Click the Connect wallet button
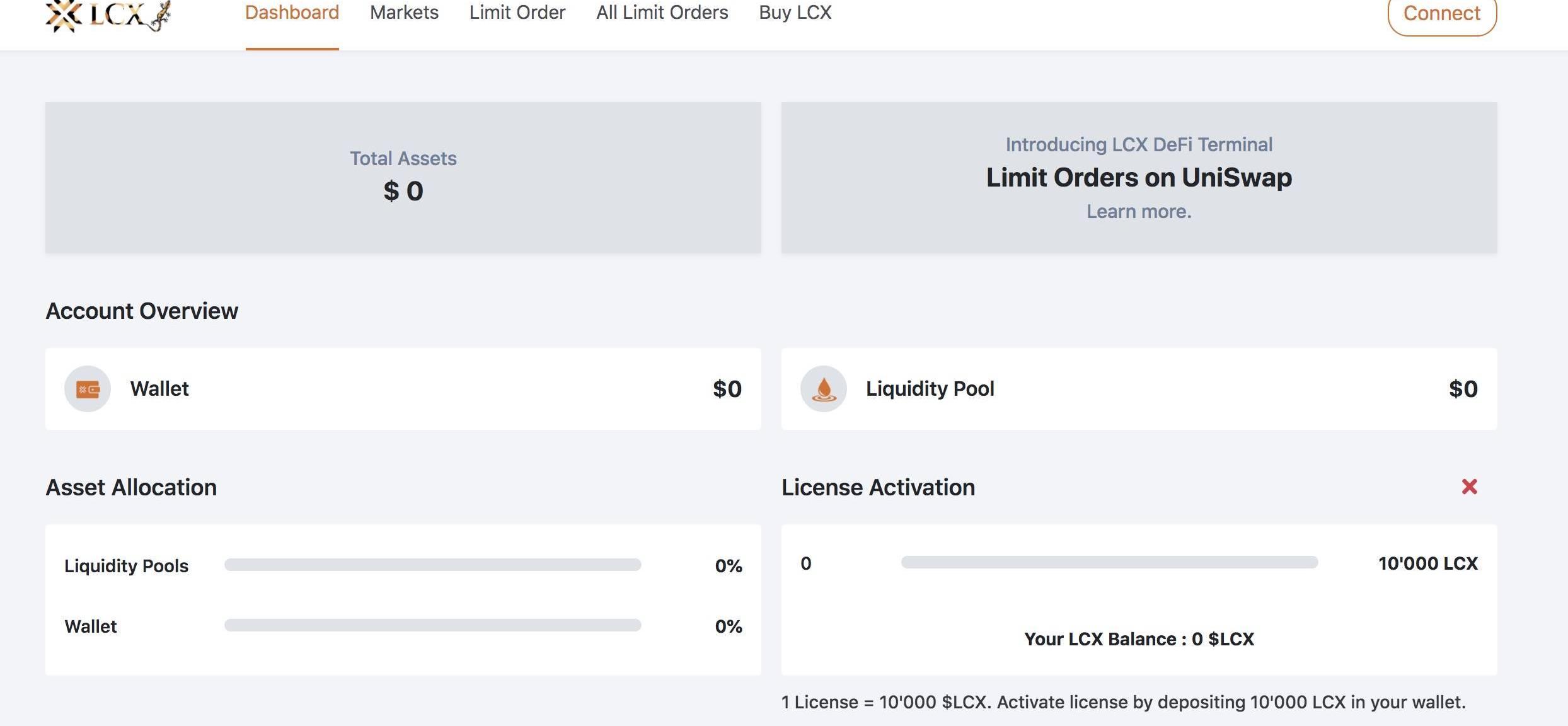 tap(1442, 14)
